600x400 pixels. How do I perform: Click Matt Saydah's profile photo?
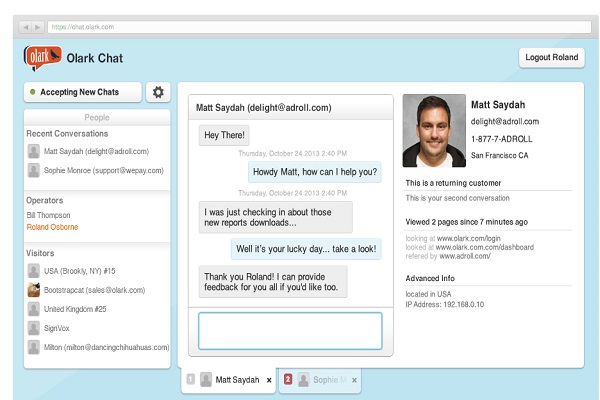click(434, 131)
